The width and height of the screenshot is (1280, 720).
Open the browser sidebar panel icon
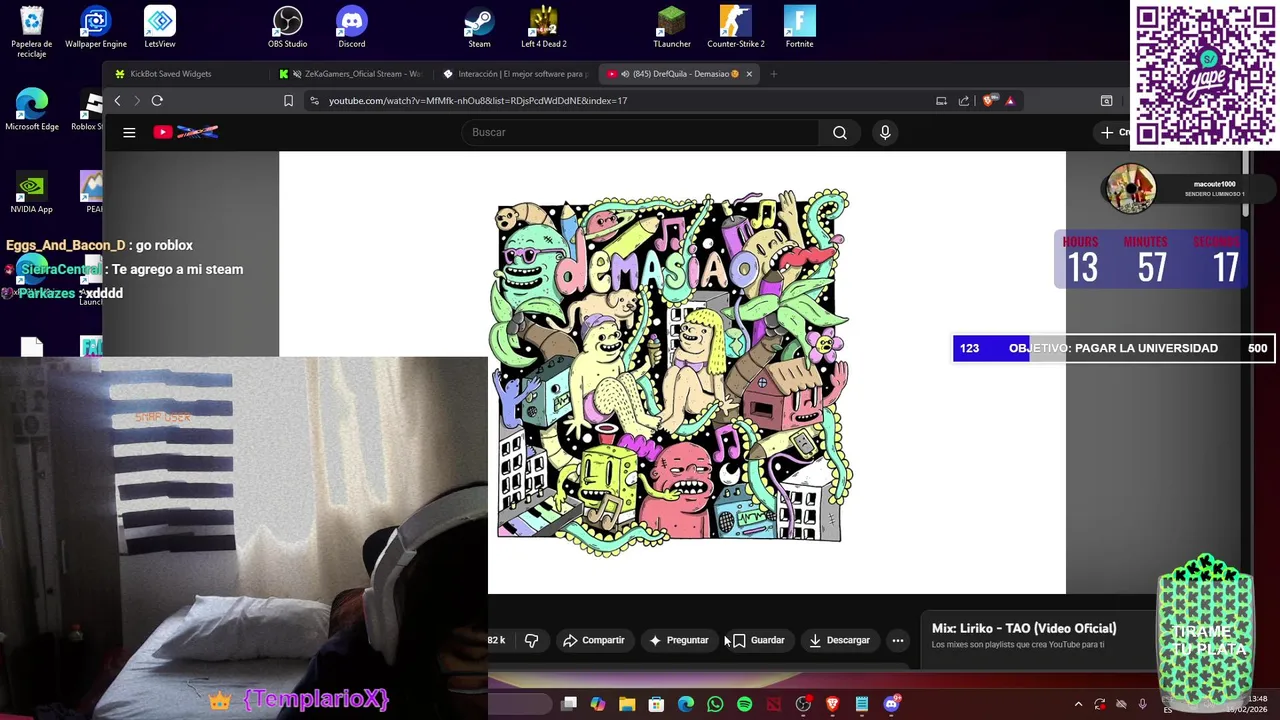pos(1106,100)
